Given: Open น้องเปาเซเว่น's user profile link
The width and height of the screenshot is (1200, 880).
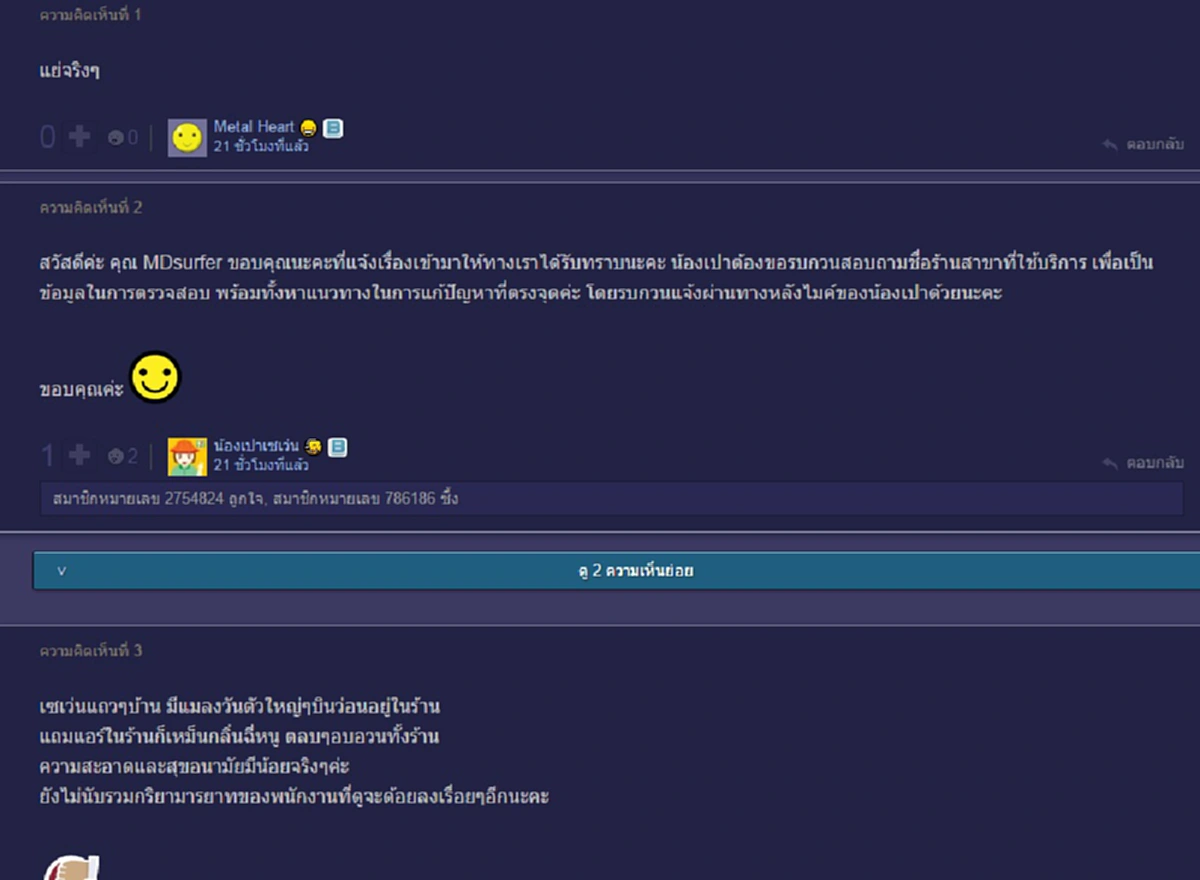Looking at the screenshot, I should click(256, 446).
